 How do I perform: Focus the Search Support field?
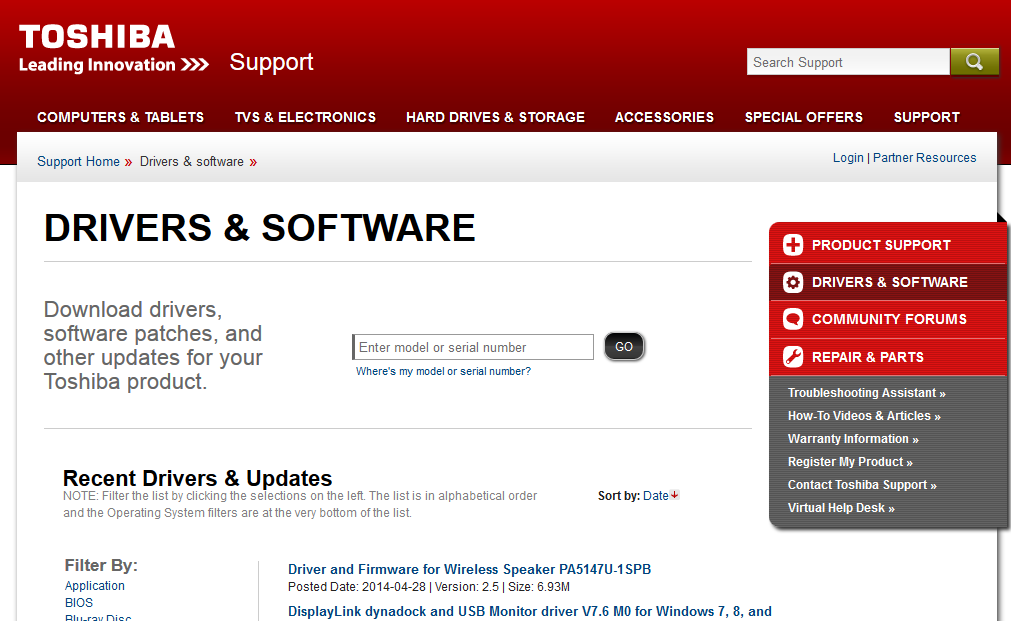click(x=848, y=62)
